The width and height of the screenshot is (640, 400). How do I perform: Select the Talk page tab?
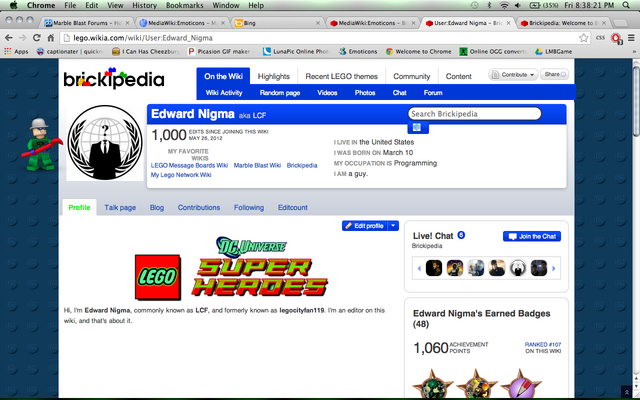(x=120, y=207)
